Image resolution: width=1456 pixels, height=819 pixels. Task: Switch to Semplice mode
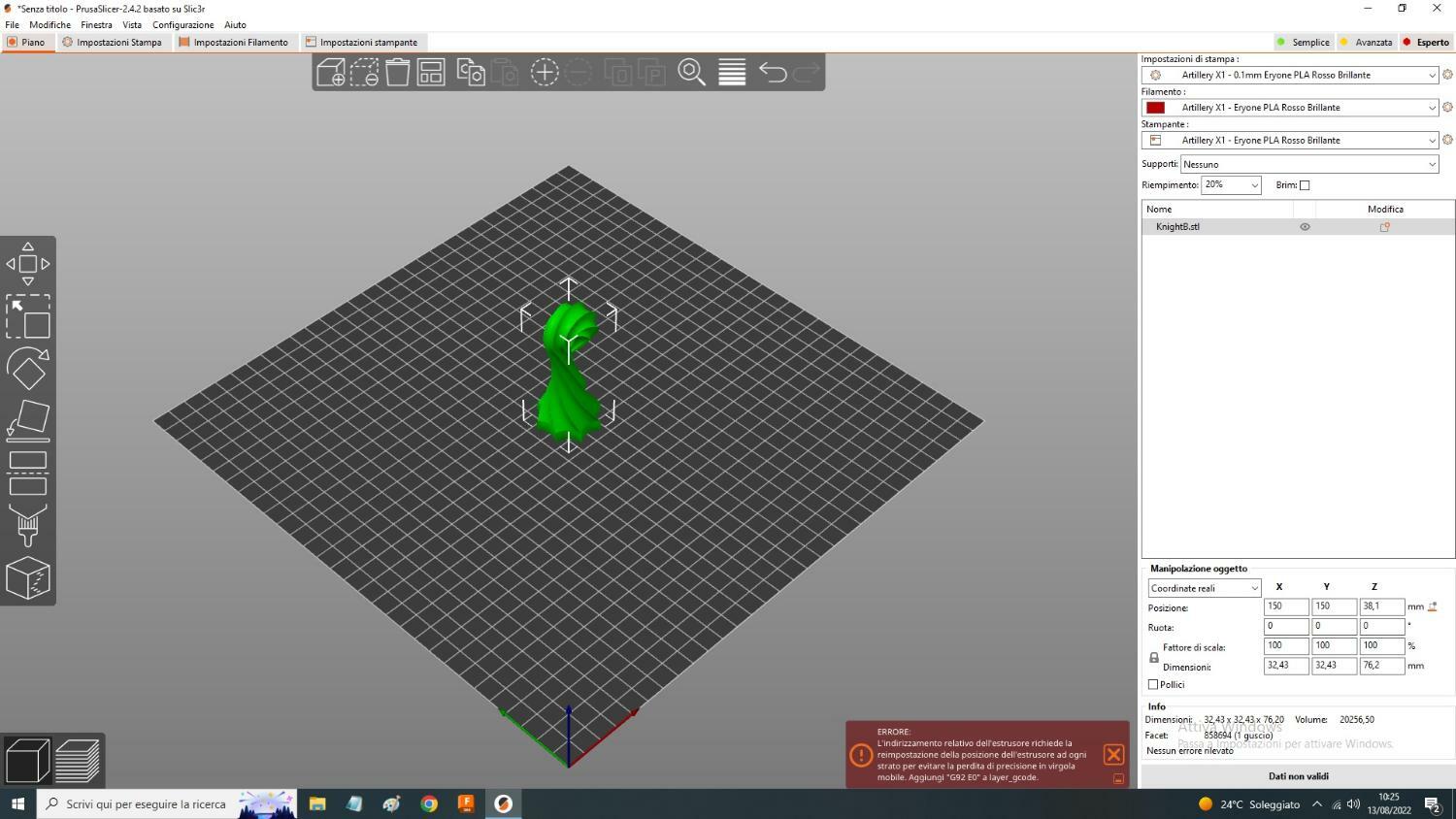[1303, 43]
